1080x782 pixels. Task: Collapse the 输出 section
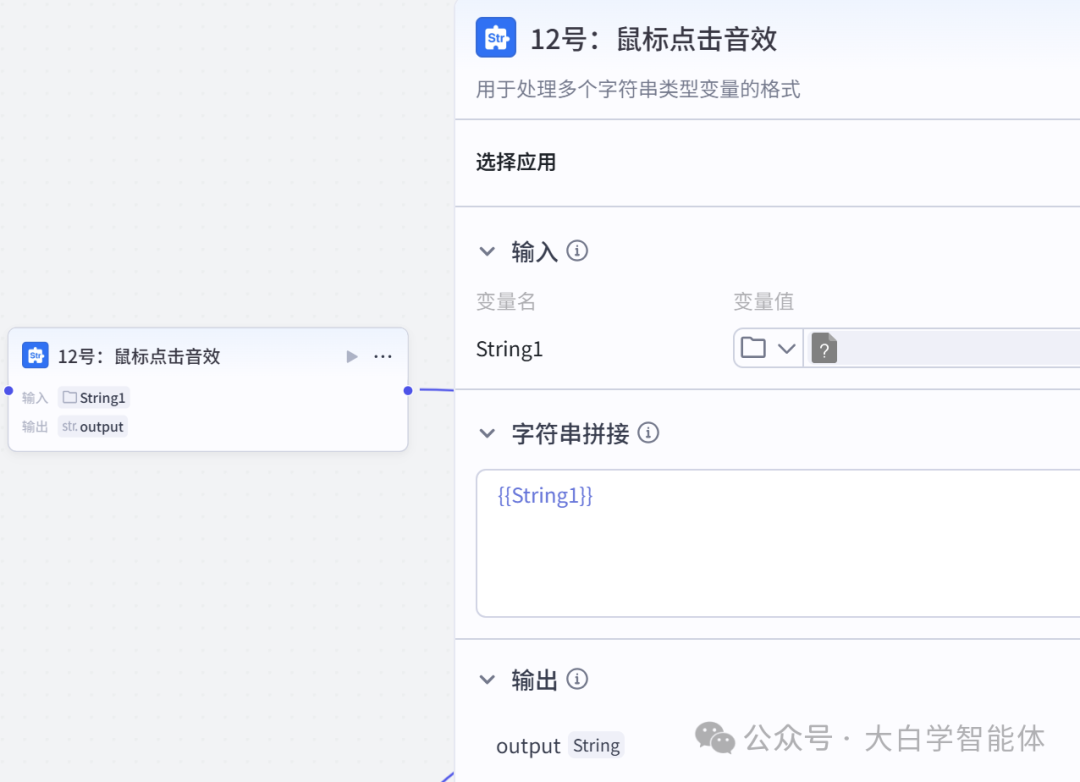(487, 680)
